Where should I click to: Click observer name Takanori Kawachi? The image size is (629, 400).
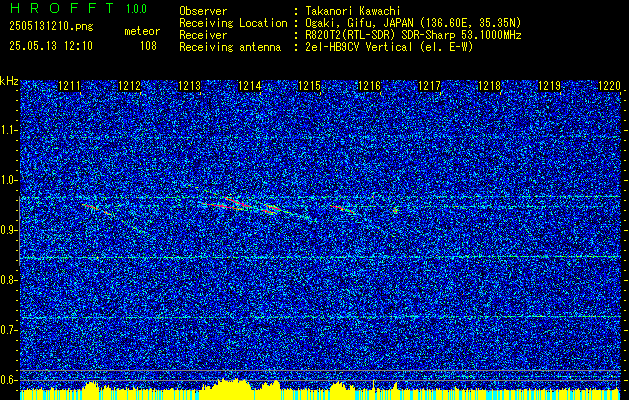[x=353, y=11]
